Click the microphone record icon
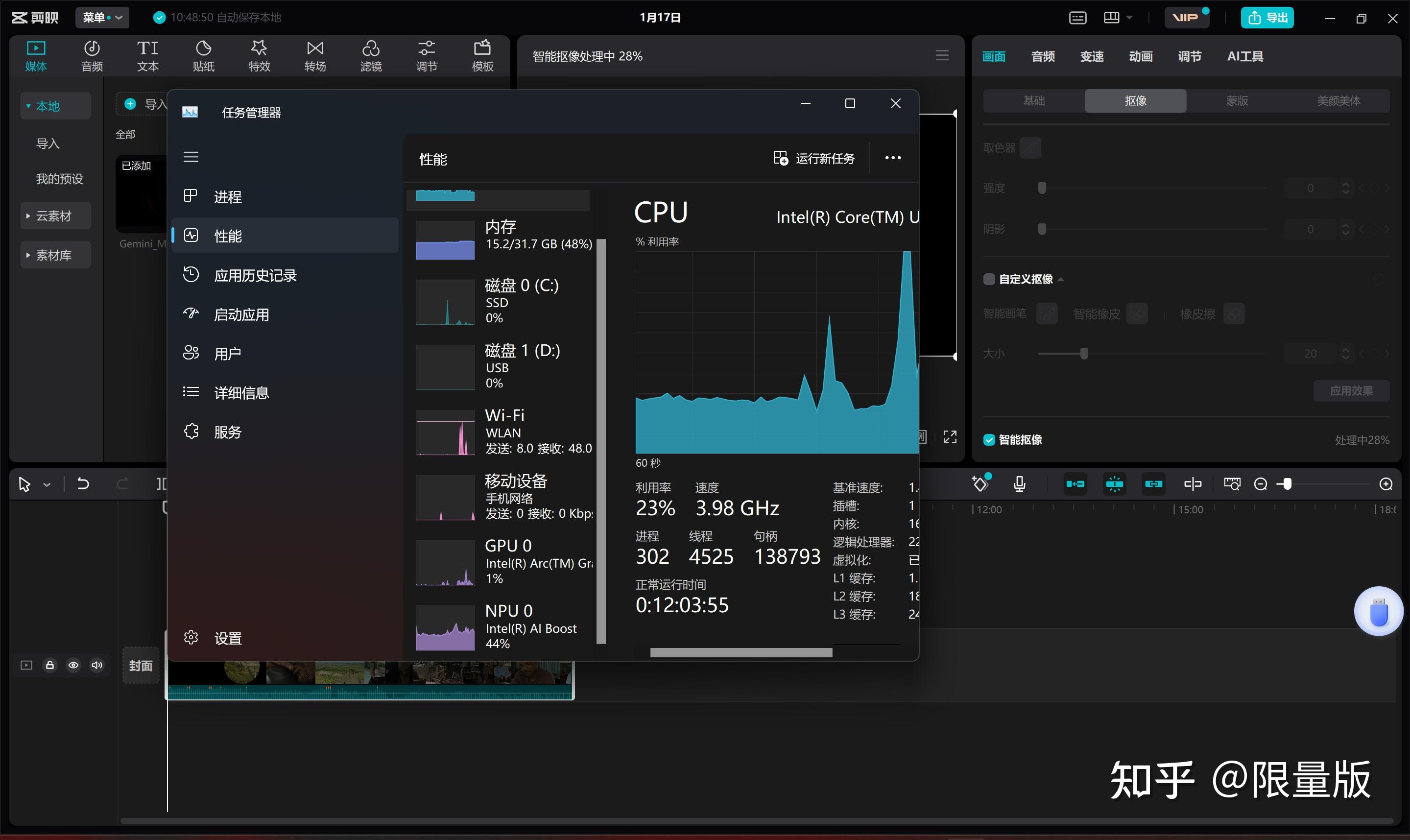The height and width of the screenshot is (840, 1410). [1020, 484]
